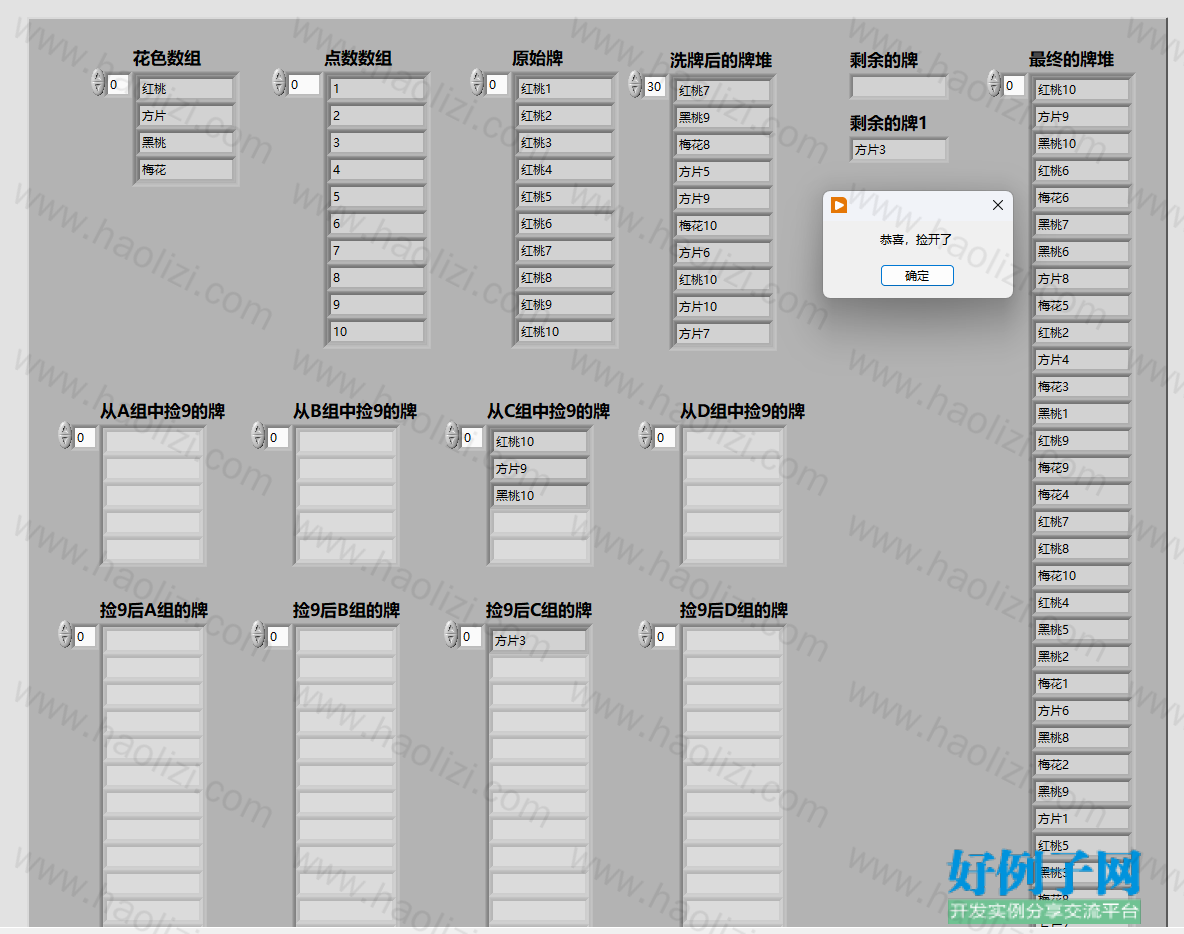The width and height of the screenshot is (1184, 934).
Task: Click 黑桃10 in 从C组中捡9的牌
Action: pos(540,496)
